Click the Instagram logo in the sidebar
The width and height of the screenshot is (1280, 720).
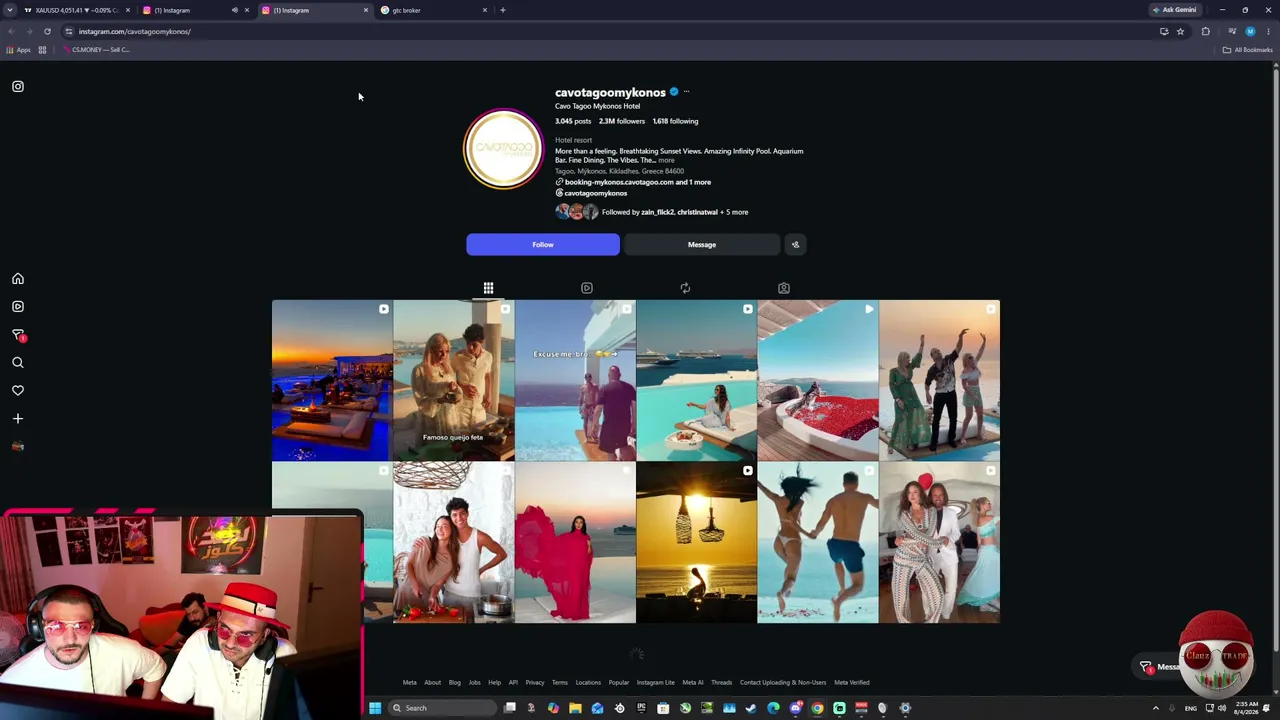click(18, 87)
